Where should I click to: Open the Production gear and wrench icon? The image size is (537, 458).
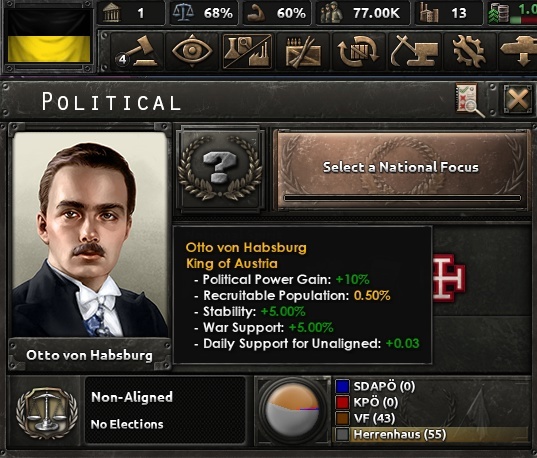tap(469, 51)
